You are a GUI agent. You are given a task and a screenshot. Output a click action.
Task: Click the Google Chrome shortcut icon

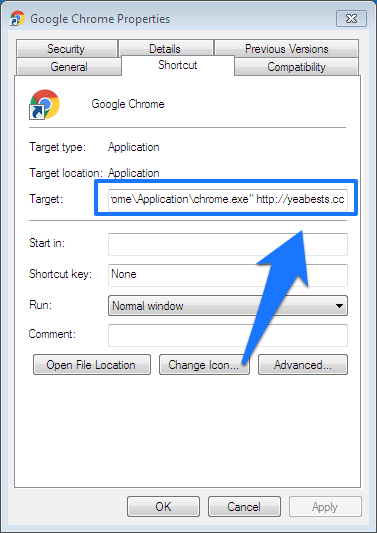point(45,104)
